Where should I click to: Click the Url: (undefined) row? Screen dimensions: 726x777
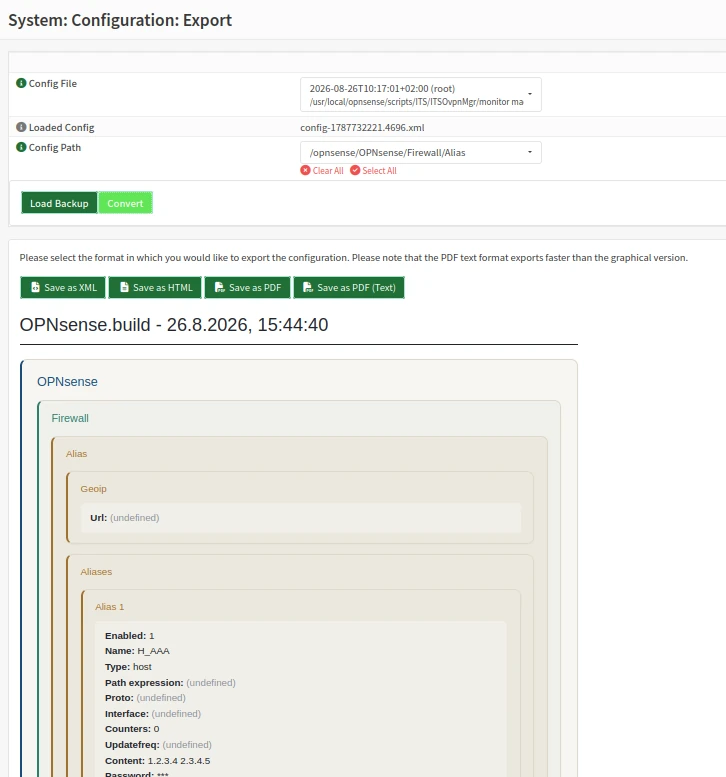[x=125, y=518]
